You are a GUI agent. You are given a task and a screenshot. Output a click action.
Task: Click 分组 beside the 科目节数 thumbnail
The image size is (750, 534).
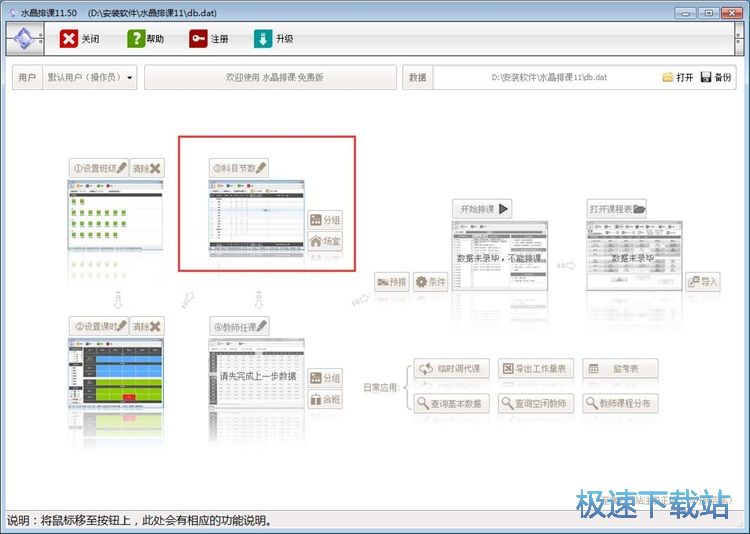click(325, 220)
